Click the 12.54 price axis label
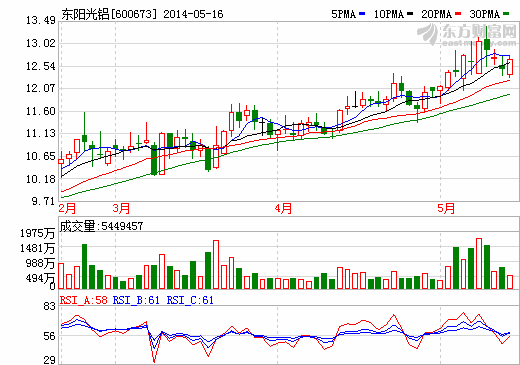Image resolution: width=520 pixels, height=365 pixels. [41, 66]
